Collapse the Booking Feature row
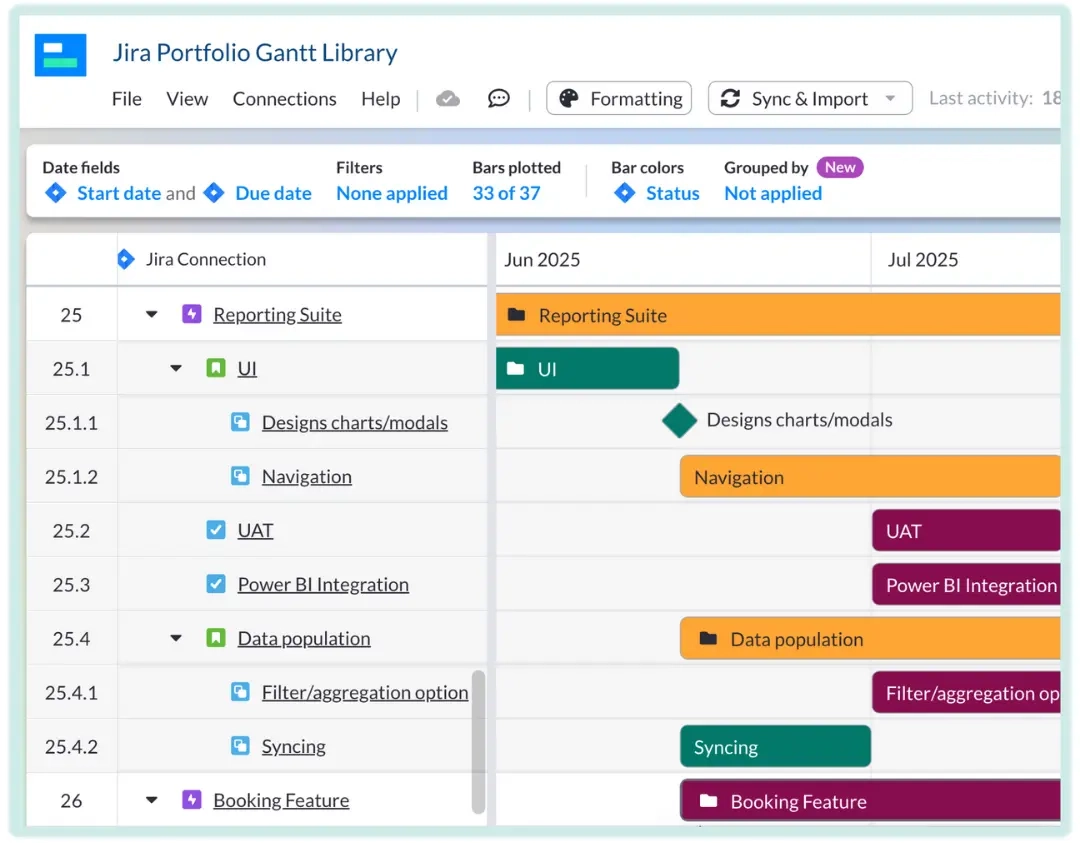Viewport: 1080px width, 843px height. pyautogui.click(x=150, y=800)
